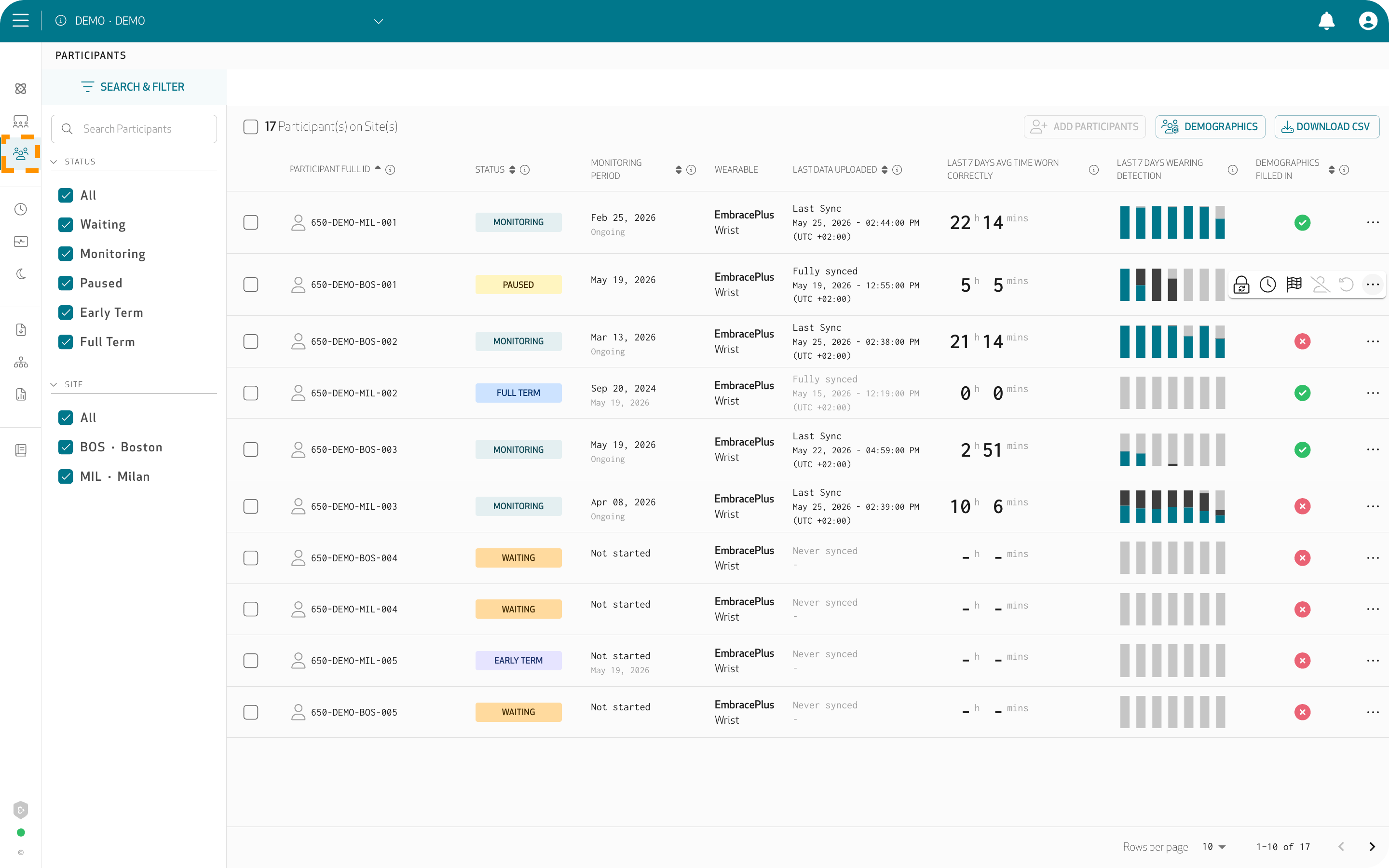Sort by Demographics Filled In column
The image size is (1389, 868).
[1332, 169]
